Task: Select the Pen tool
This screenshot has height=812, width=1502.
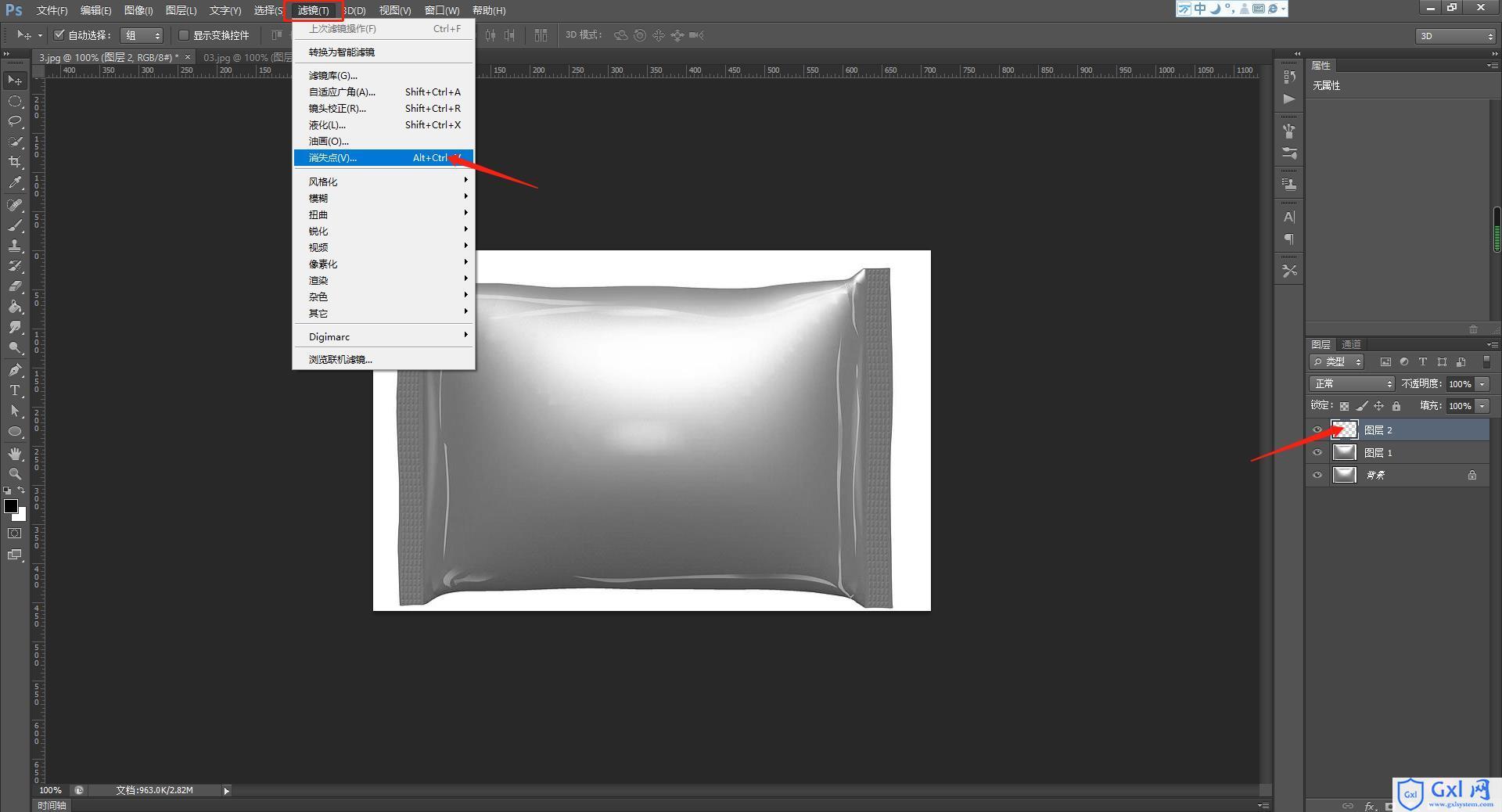Action: [x=15, y=370]
